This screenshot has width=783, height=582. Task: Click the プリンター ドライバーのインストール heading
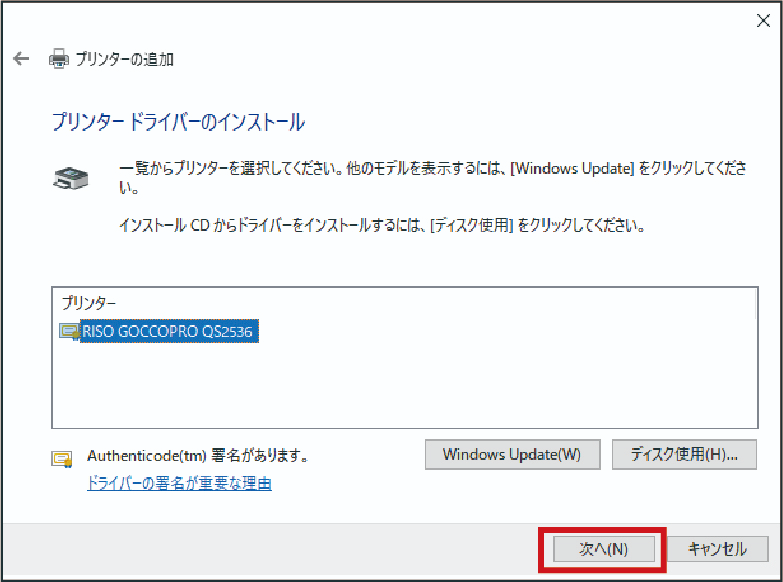(x=178, y=123)
